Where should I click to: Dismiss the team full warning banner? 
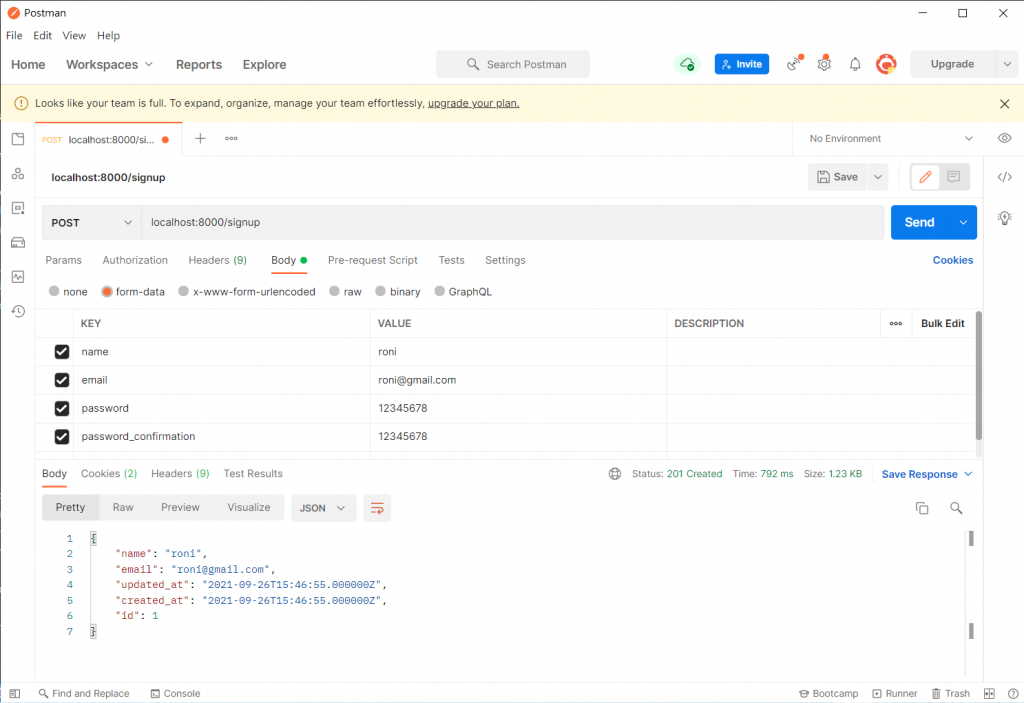click(x=1004, y=104)
